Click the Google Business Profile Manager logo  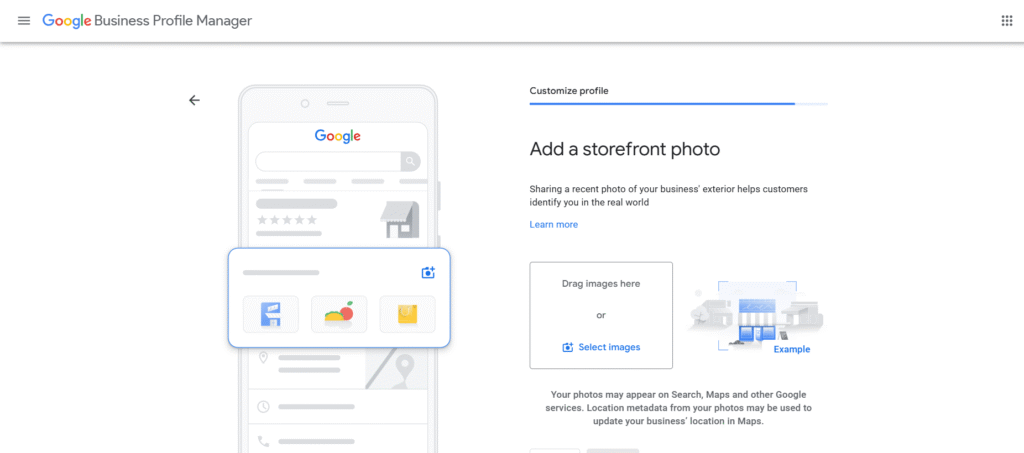[x=147, y=21]
